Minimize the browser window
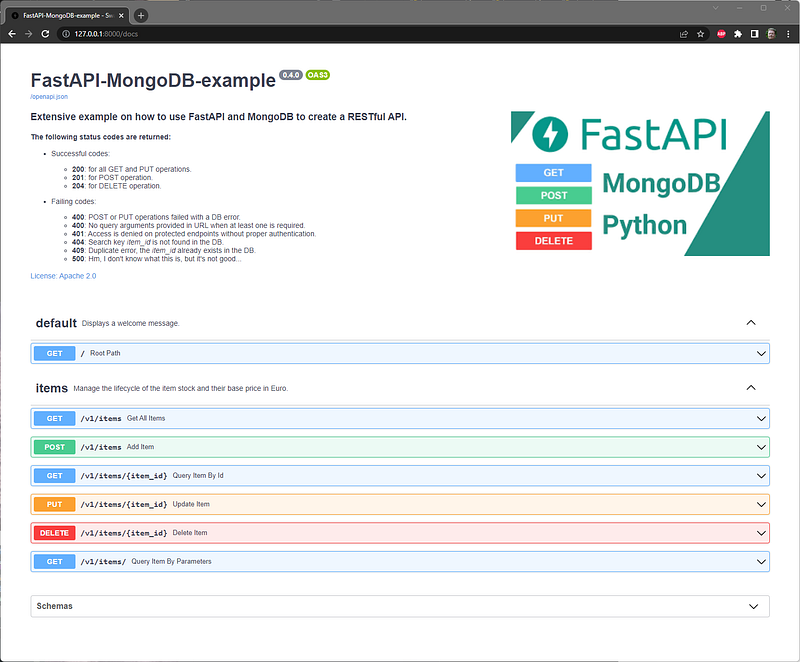 coord(739,8)
